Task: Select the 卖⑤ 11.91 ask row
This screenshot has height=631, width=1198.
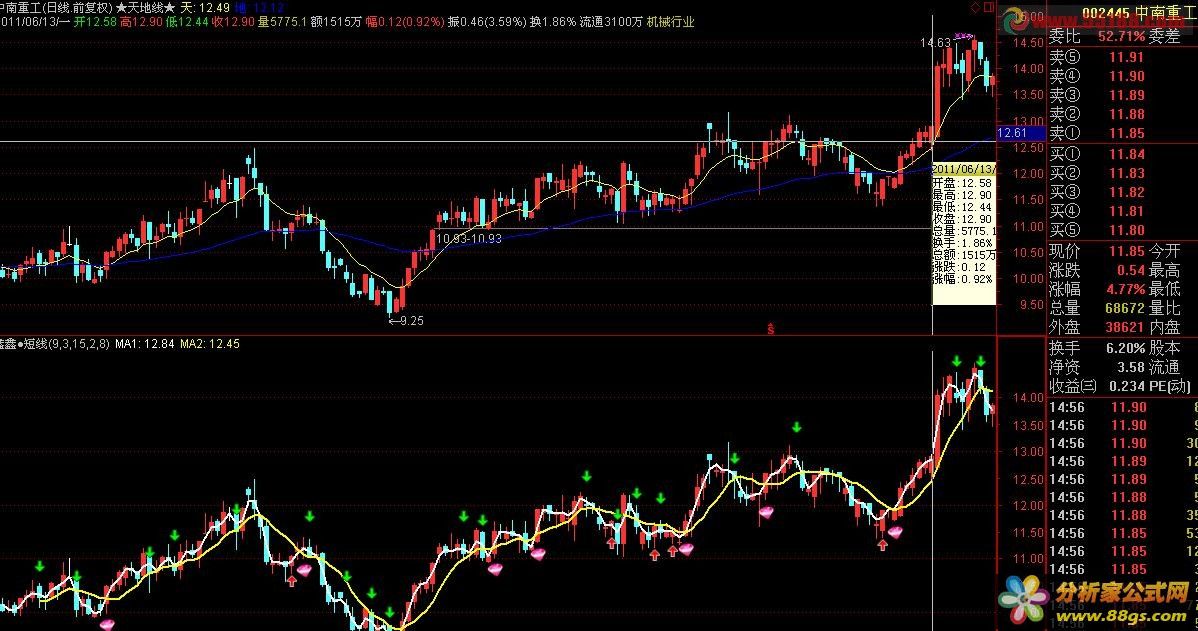Action: tap(1097, 57)
